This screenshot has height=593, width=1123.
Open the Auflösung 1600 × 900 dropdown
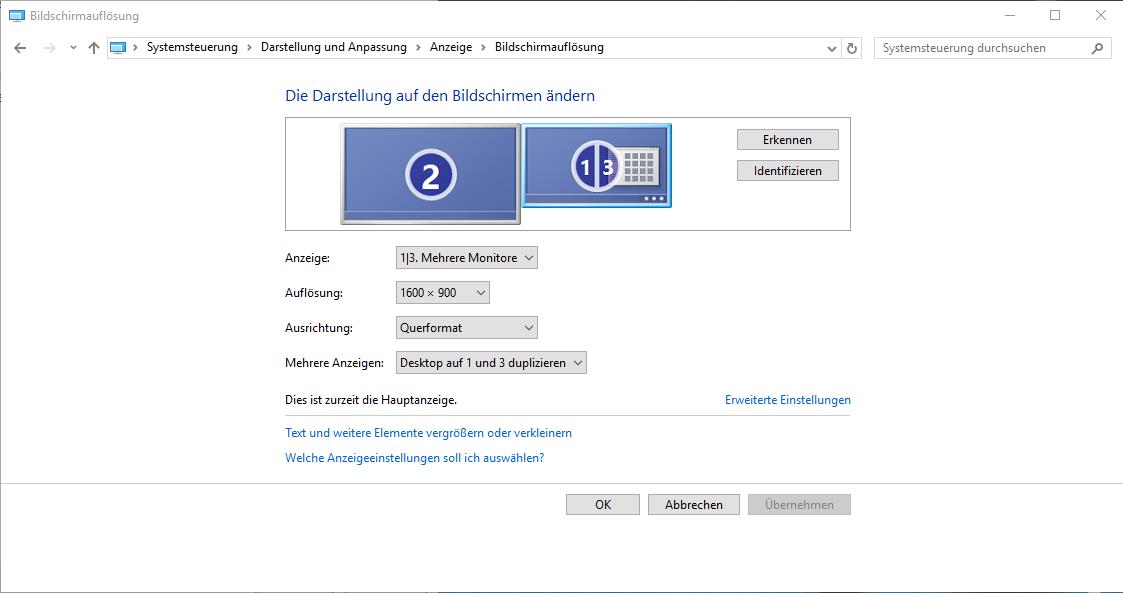[x=443, y=292]
